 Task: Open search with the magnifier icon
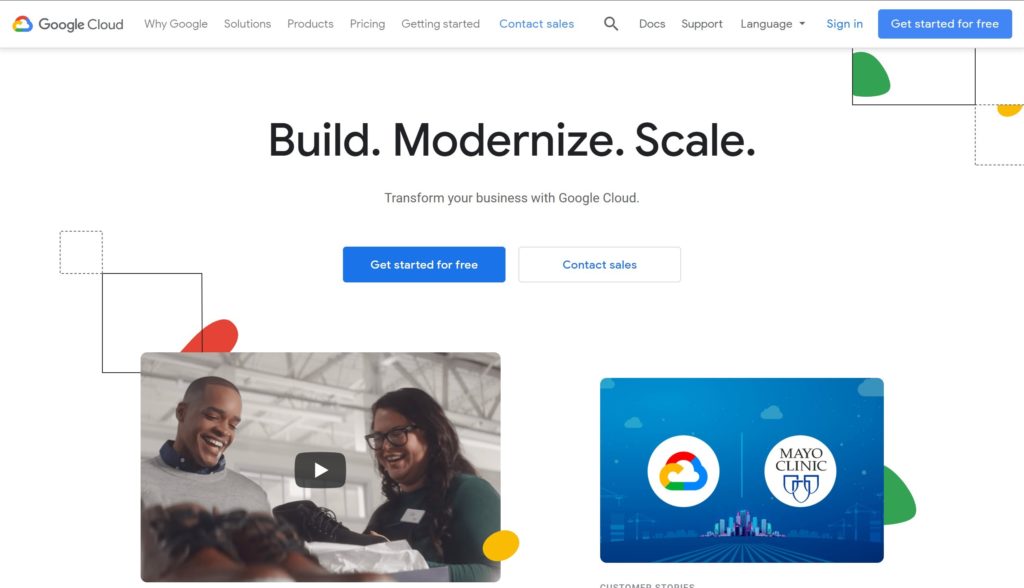click(611, 24)
